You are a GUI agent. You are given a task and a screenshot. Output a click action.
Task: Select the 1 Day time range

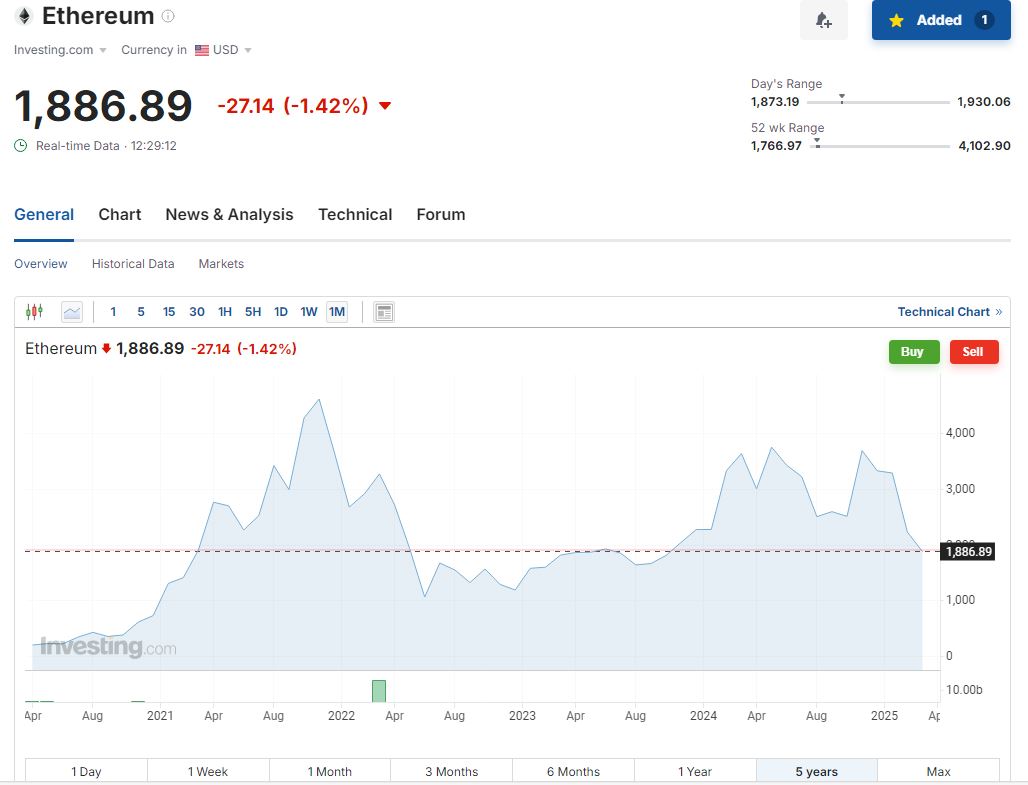pos(86,771)
